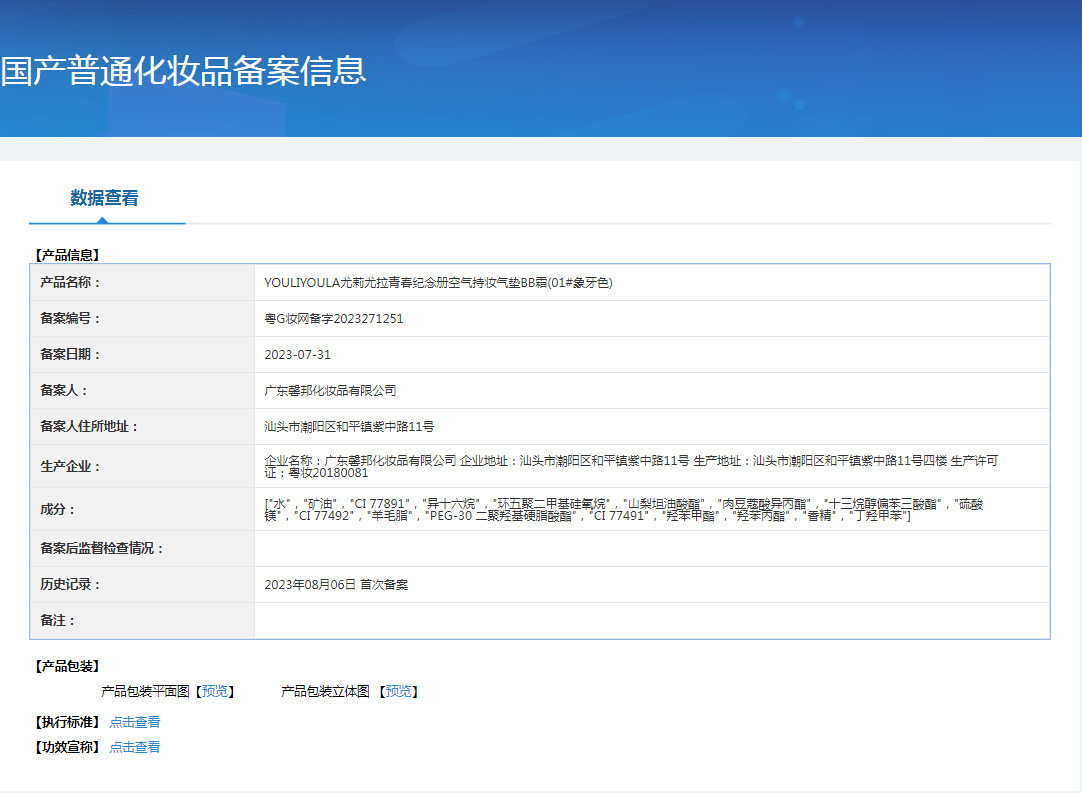
Task: Click the 【产品包装】 section heading
Action: click(x=67, y=666)
